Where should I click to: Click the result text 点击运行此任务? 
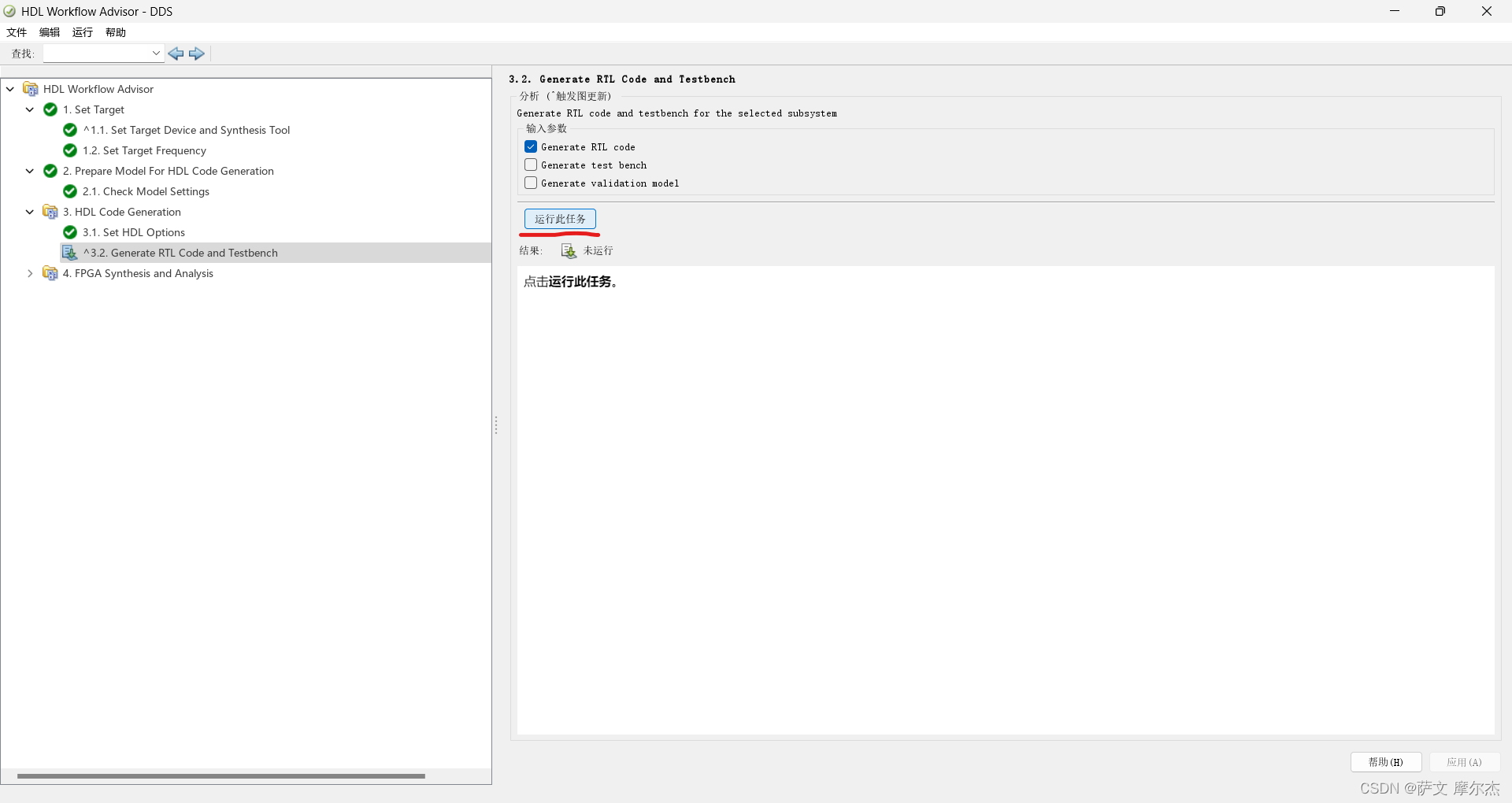click(x=571, y=282)
